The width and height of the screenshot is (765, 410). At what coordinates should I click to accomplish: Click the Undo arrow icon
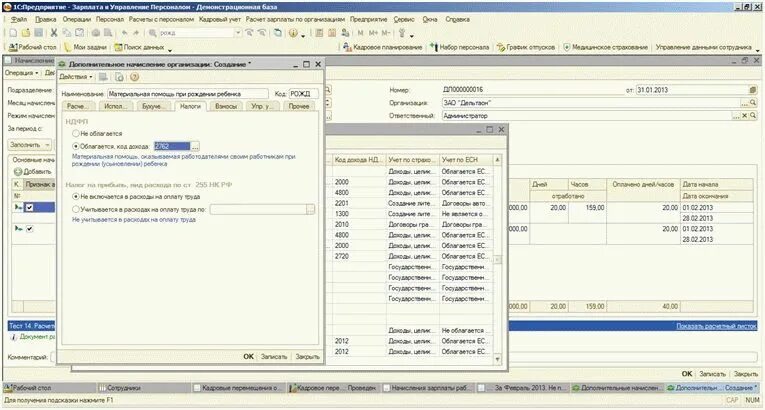click(x=125, y=33)
